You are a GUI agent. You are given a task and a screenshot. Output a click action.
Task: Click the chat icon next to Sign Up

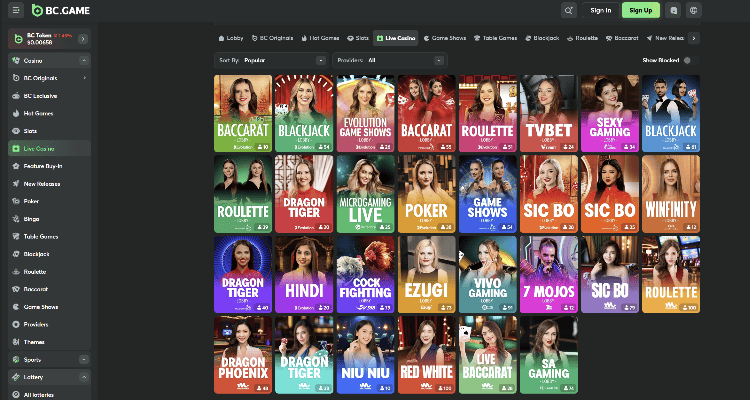674,10
